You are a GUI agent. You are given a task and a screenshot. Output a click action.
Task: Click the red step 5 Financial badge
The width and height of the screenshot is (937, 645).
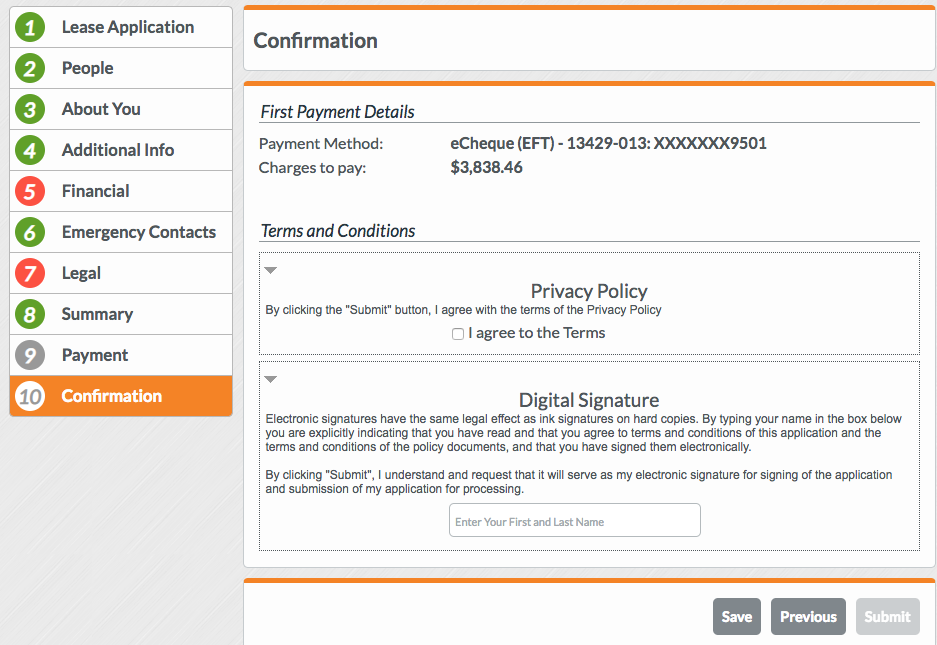tap(30, 192)
